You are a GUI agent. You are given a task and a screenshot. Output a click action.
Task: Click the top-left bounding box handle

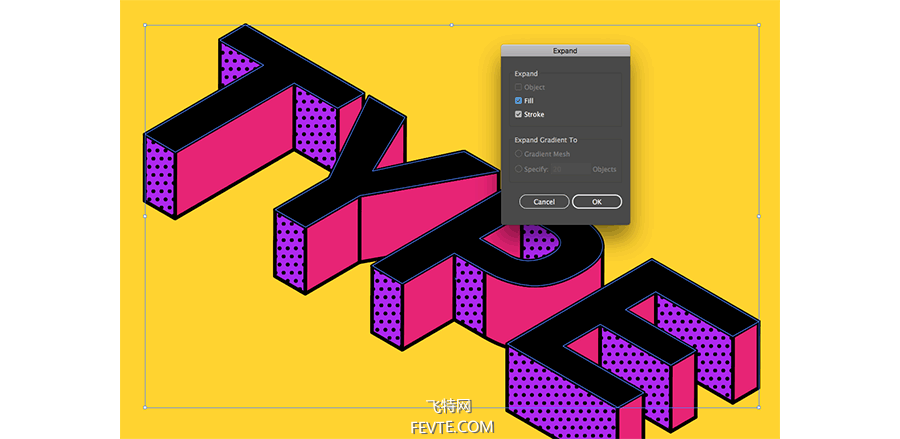tap(145, 25)
